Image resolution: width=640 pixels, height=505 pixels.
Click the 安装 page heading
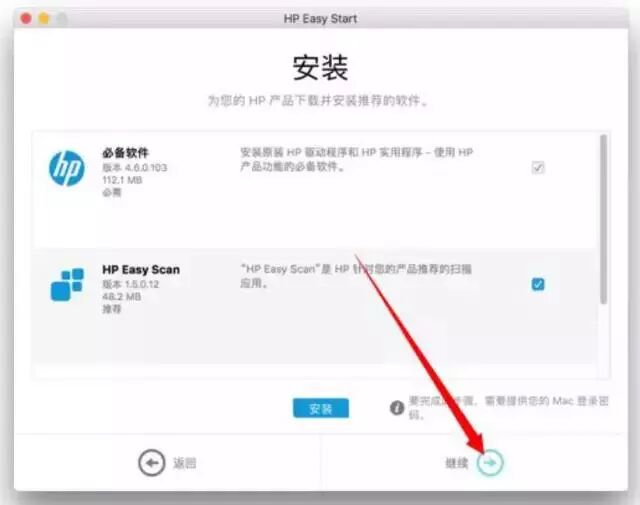pos(320,68)
